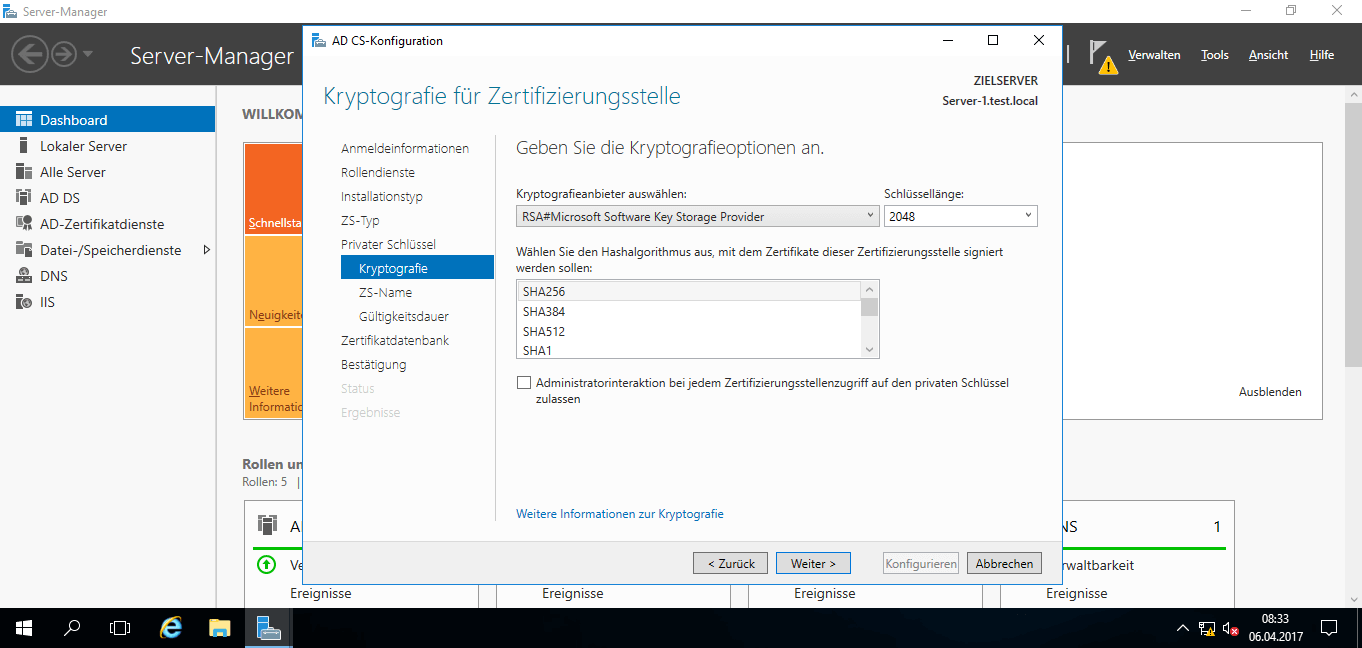Image resolution: width=1362 pixels, height=648 pixels.
Task: Click the hash list scroll-up arrow
Action: click(870, 290)
